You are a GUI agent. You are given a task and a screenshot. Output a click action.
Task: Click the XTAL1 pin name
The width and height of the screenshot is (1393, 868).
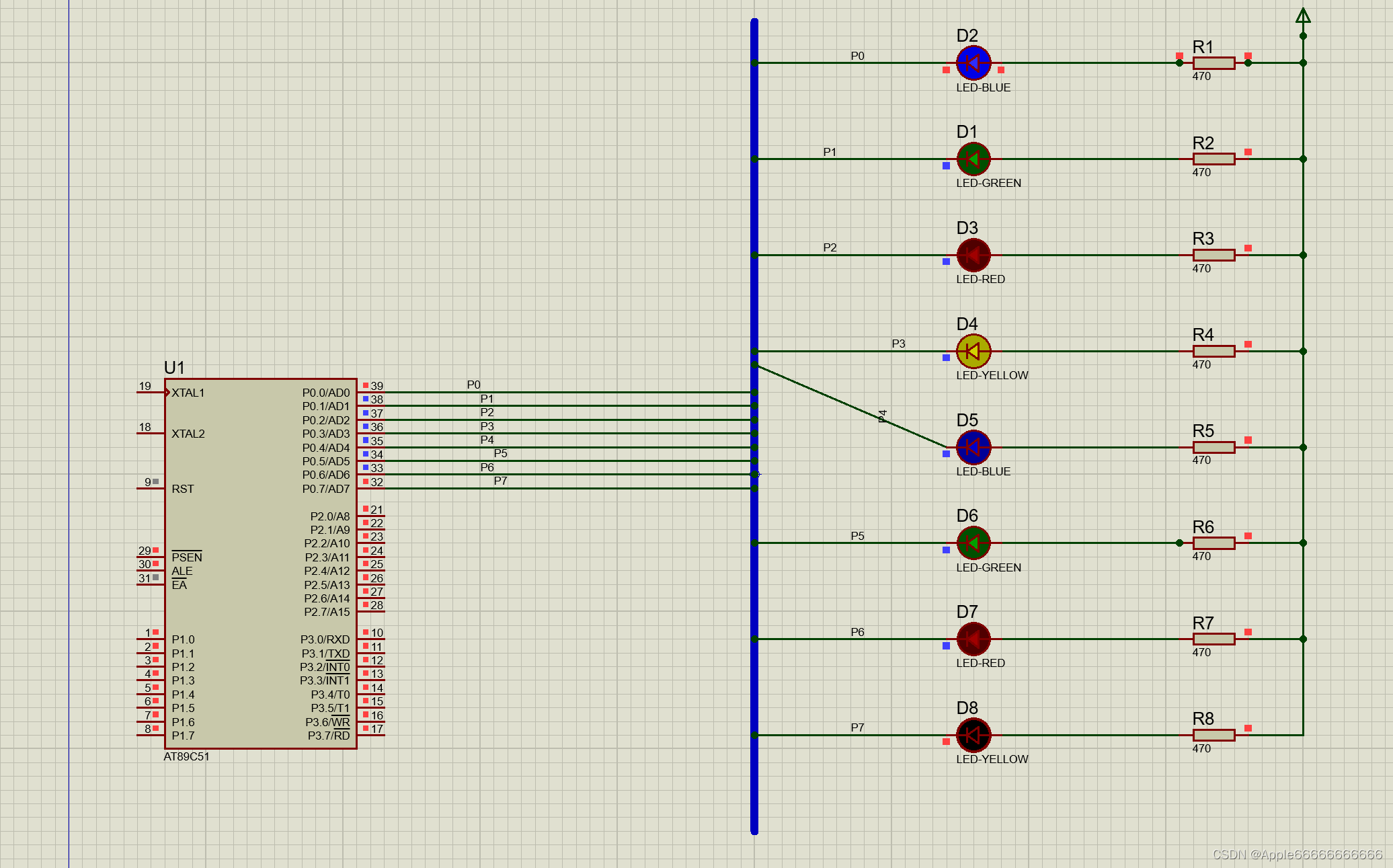[188, 393]
